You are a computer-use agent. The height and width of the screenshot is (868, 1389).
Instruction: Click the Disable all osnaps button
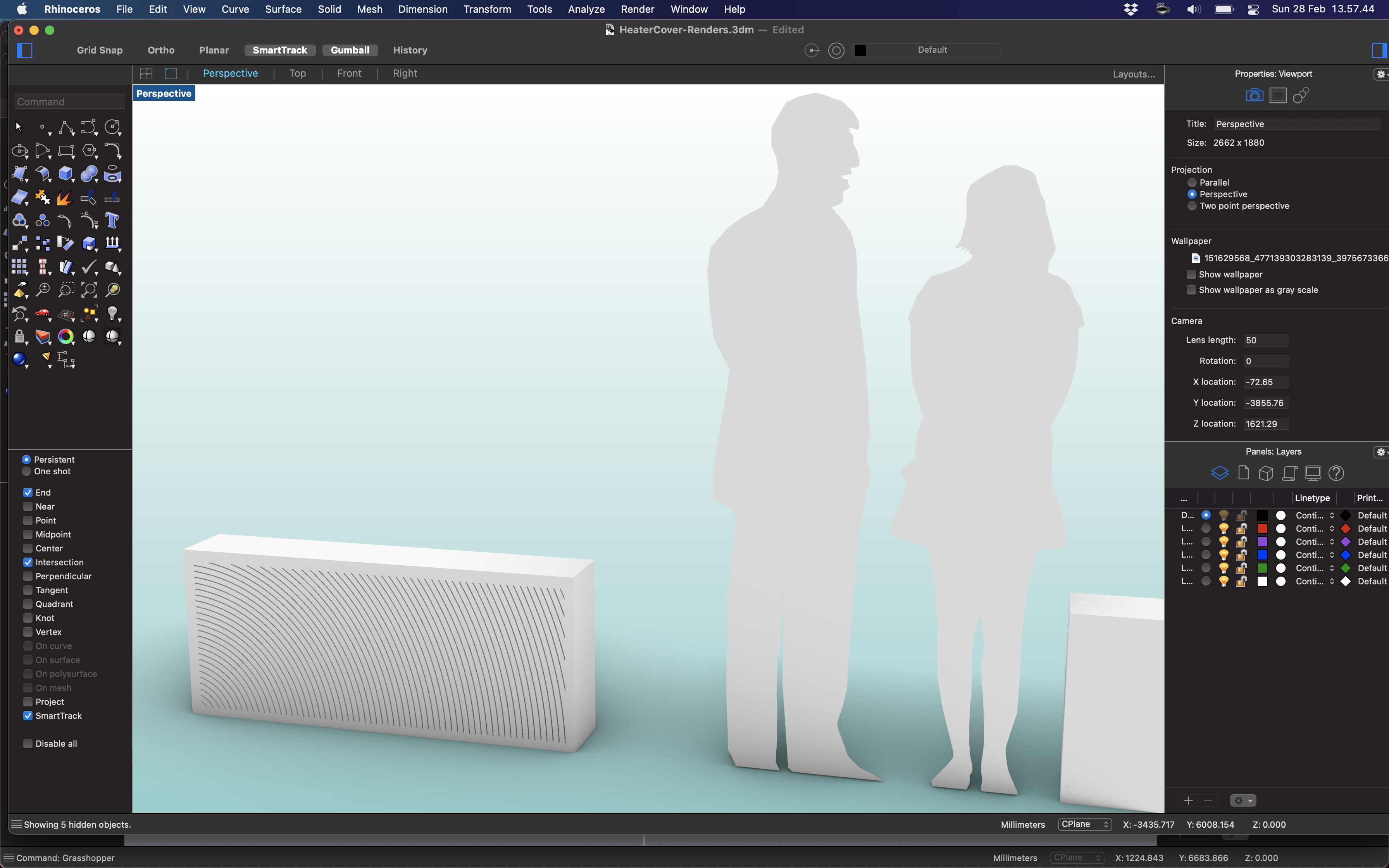(x=28, y=743)
